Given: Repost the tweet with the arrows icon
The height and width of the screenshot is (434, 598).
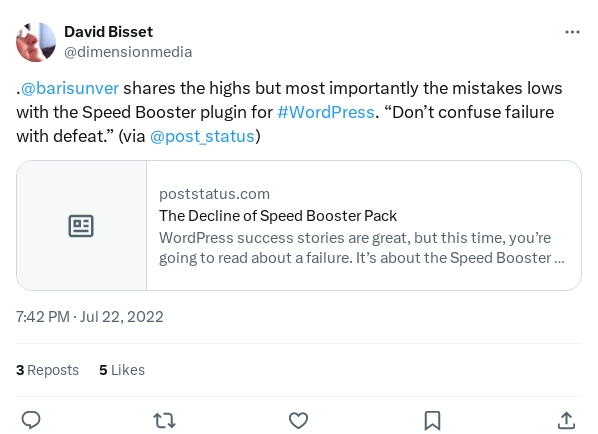Looking at the screenshot, I should [x=164, y=420].
